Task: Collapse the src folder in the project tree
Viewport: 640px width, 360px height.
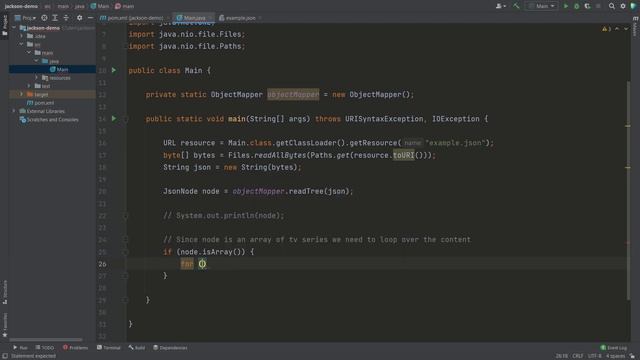Action: pos(22,44)
